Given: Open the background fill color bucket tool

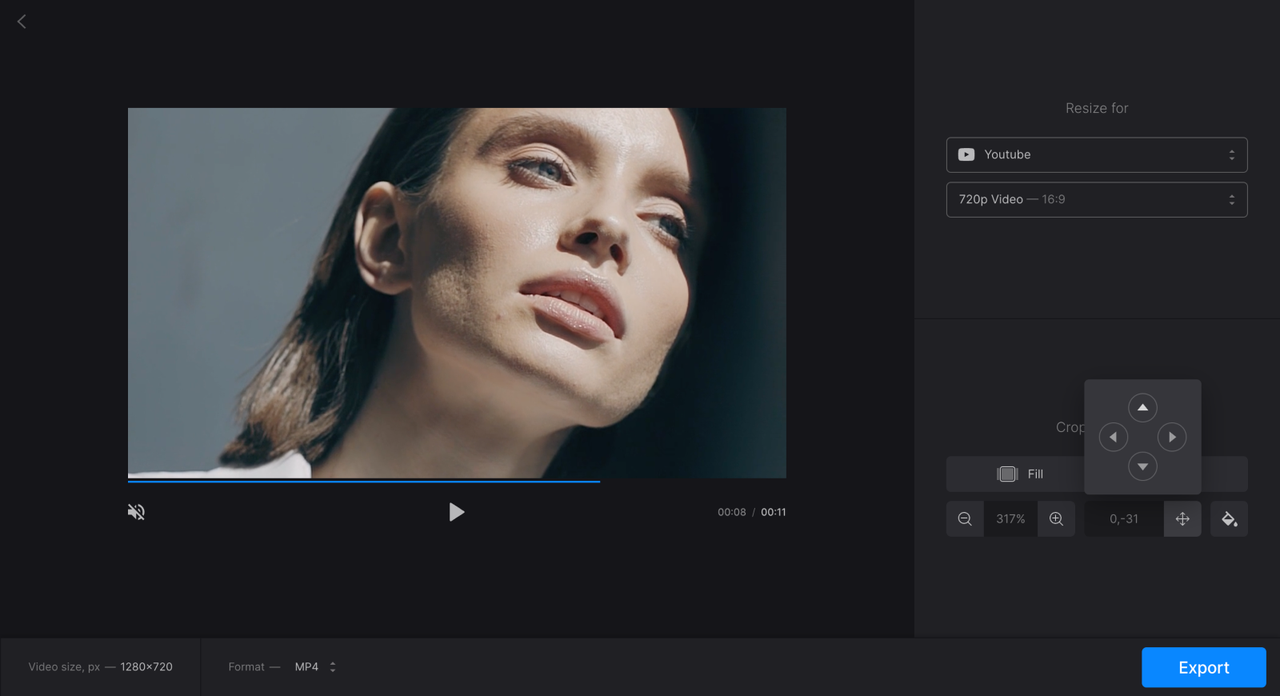Looking at the screenshot, I should click(x=1229, y=518).
